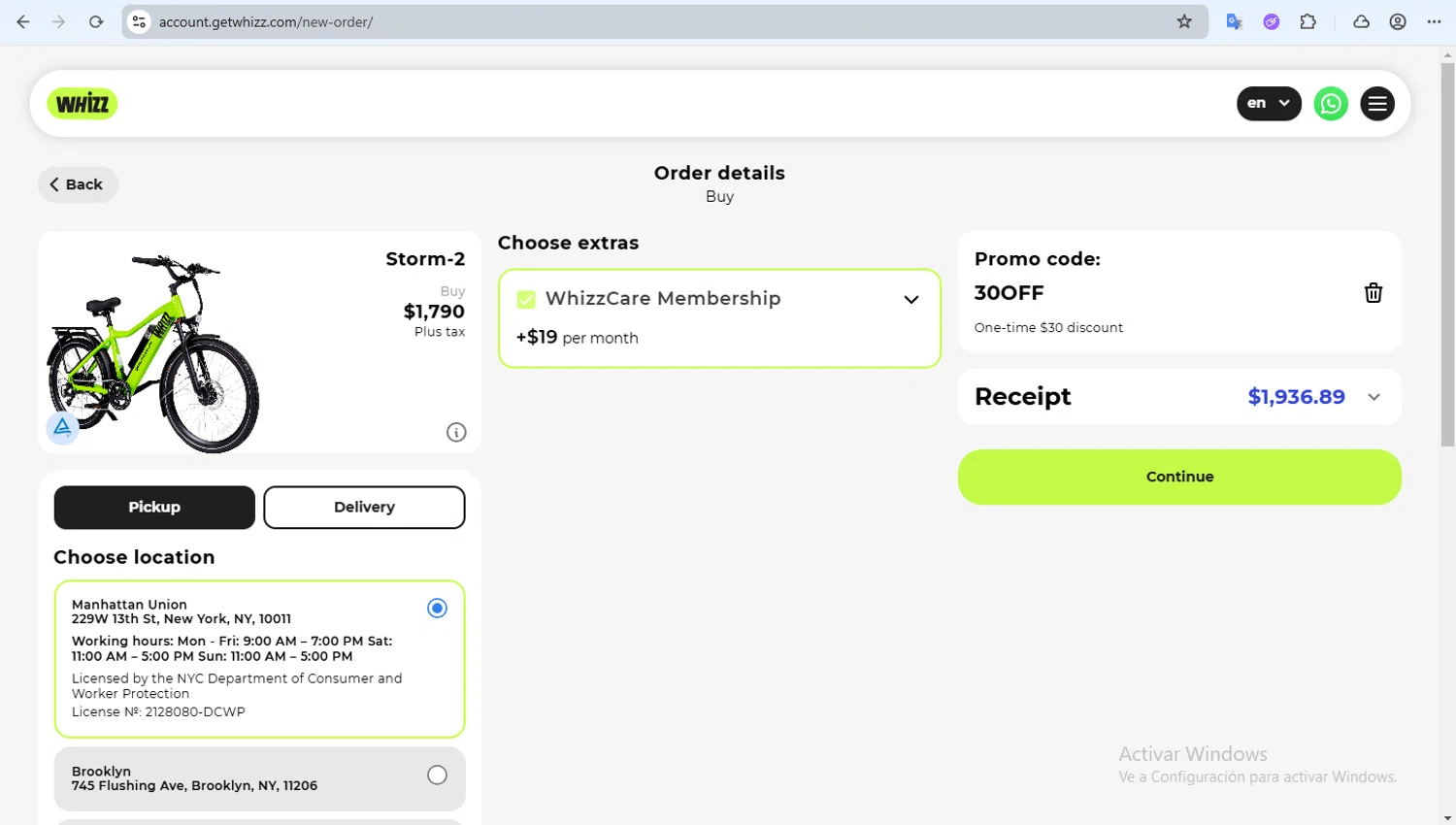Image resolution: width=1456 pixels, height=825 pixels.
Task: Select Brooklyn location radio button
Action: click(x=438, y=775)
